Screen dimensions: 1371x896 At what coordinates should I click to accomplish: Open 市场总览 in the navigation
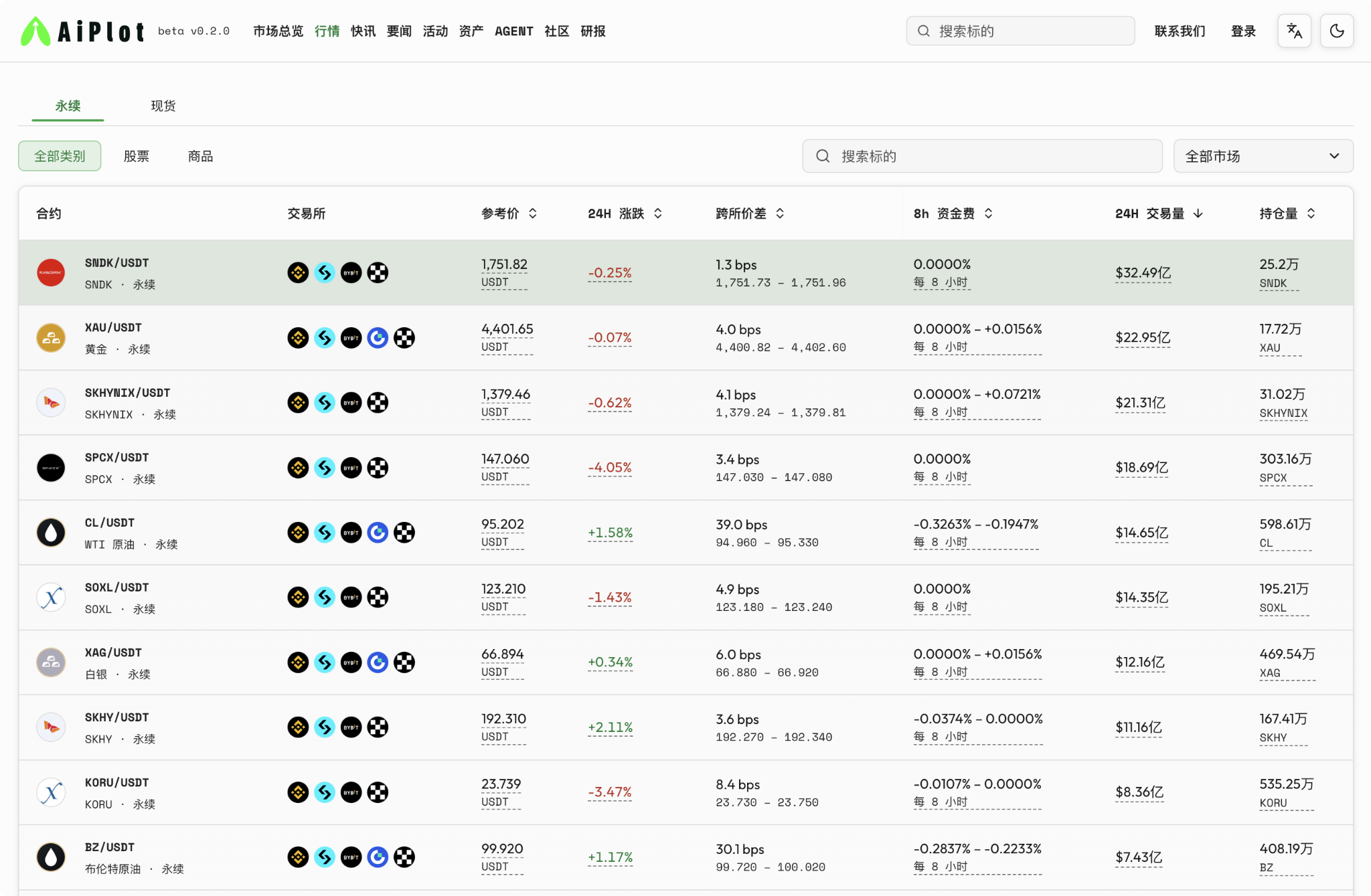click(x=278, y=31)
